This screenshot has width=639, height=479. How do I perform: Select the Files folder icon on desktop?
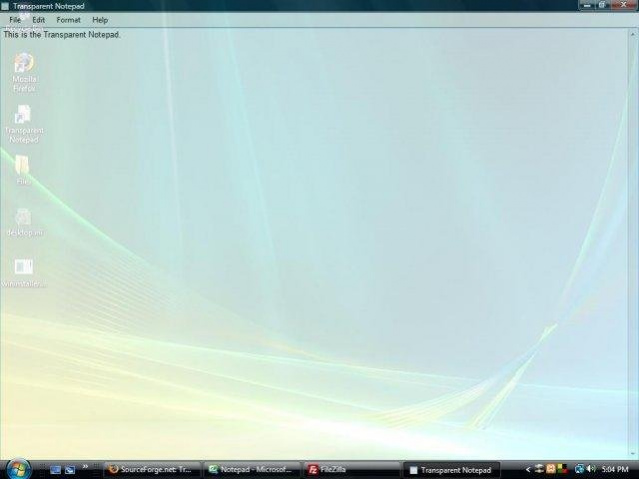[x=23, y=166]
